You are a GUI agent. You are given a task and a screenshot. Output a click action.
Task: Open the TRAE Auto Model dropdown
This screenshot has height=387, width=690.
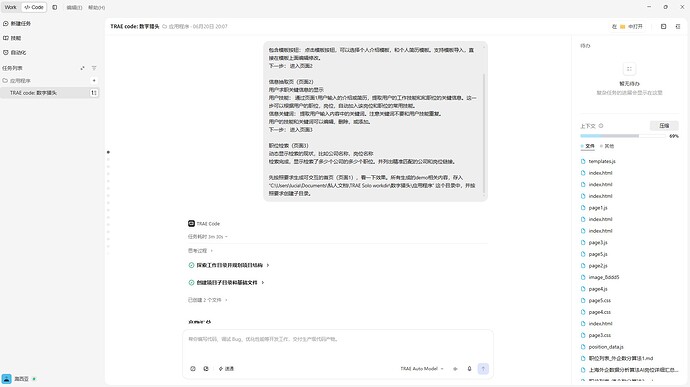point(422,369)
